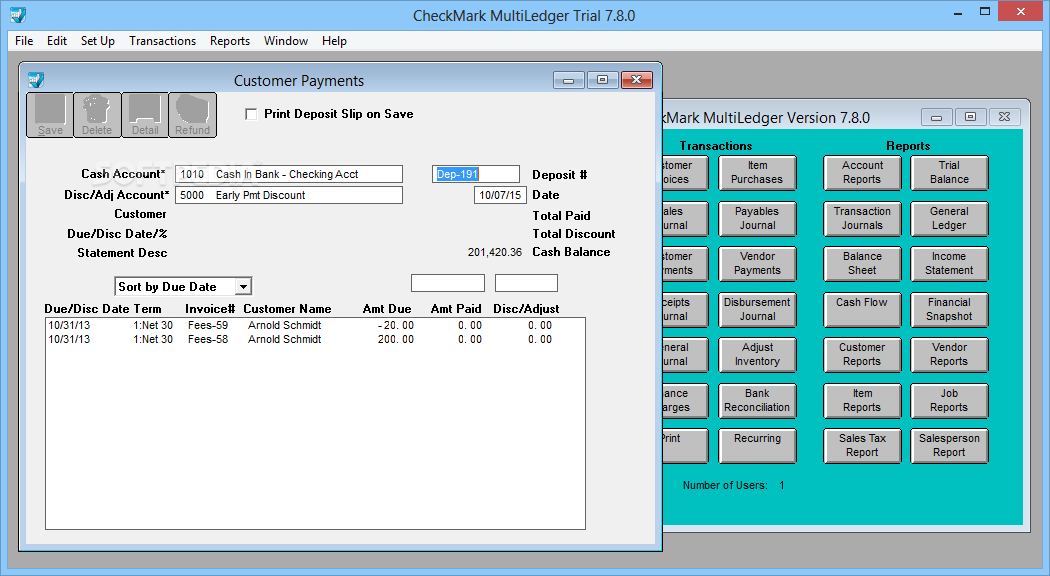Click the Cash Account field
1050x576 pixels.
point(289,174)
